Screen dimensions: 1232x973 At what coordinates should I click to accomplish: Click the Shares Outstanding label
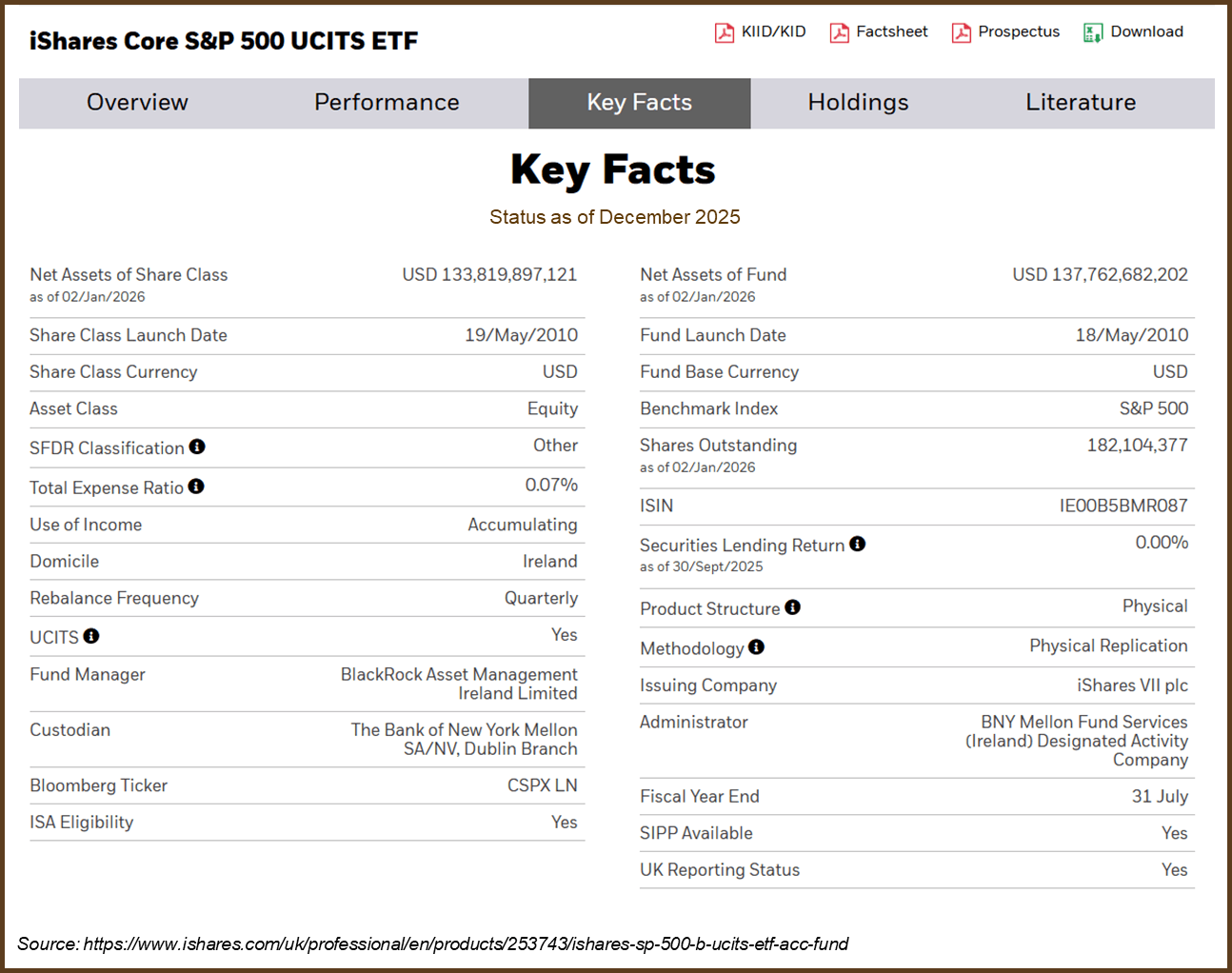coord(719,446)
